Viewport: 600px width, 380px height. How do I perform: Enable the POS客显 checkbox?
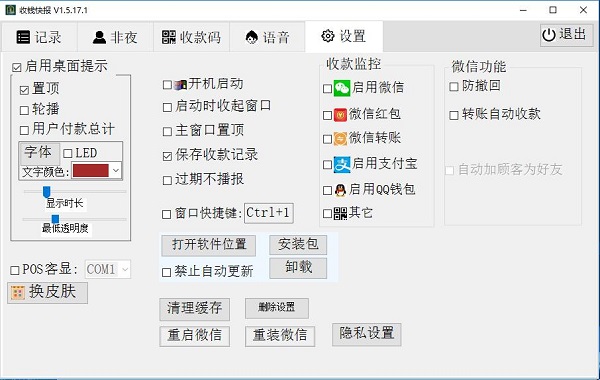[x=15, y=271]
